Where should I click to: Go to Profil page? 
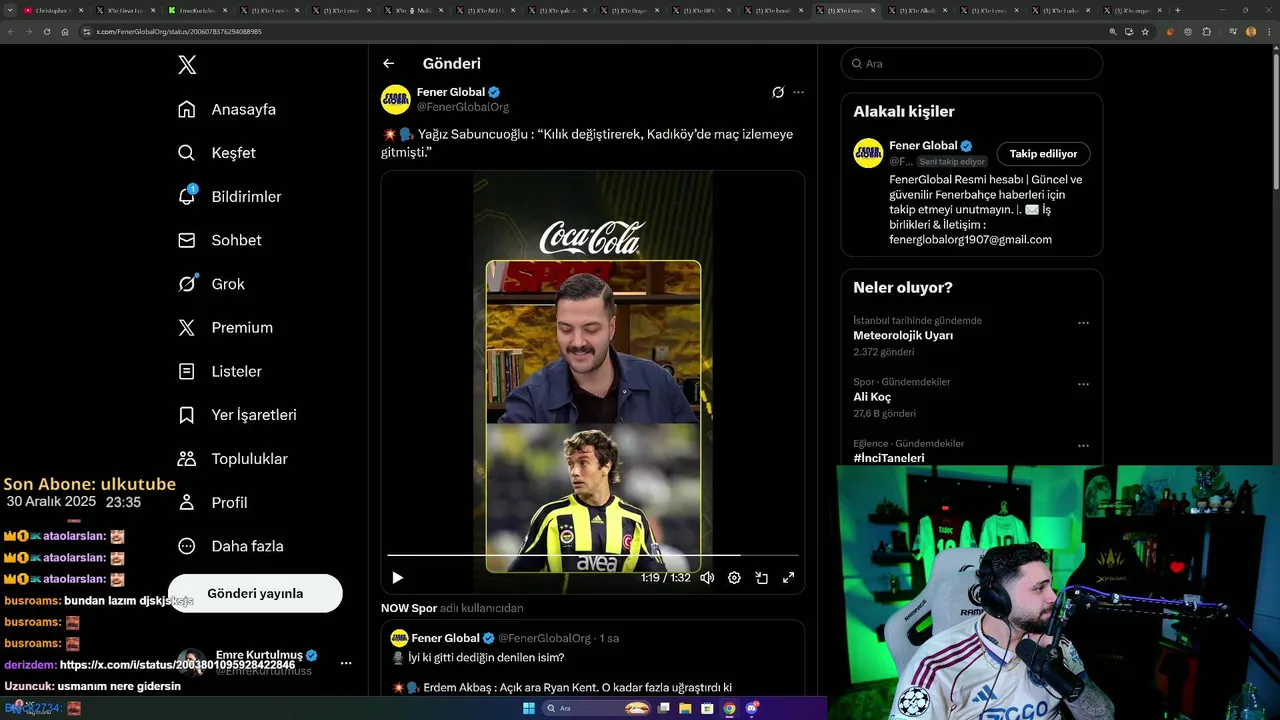coord(212,502)
